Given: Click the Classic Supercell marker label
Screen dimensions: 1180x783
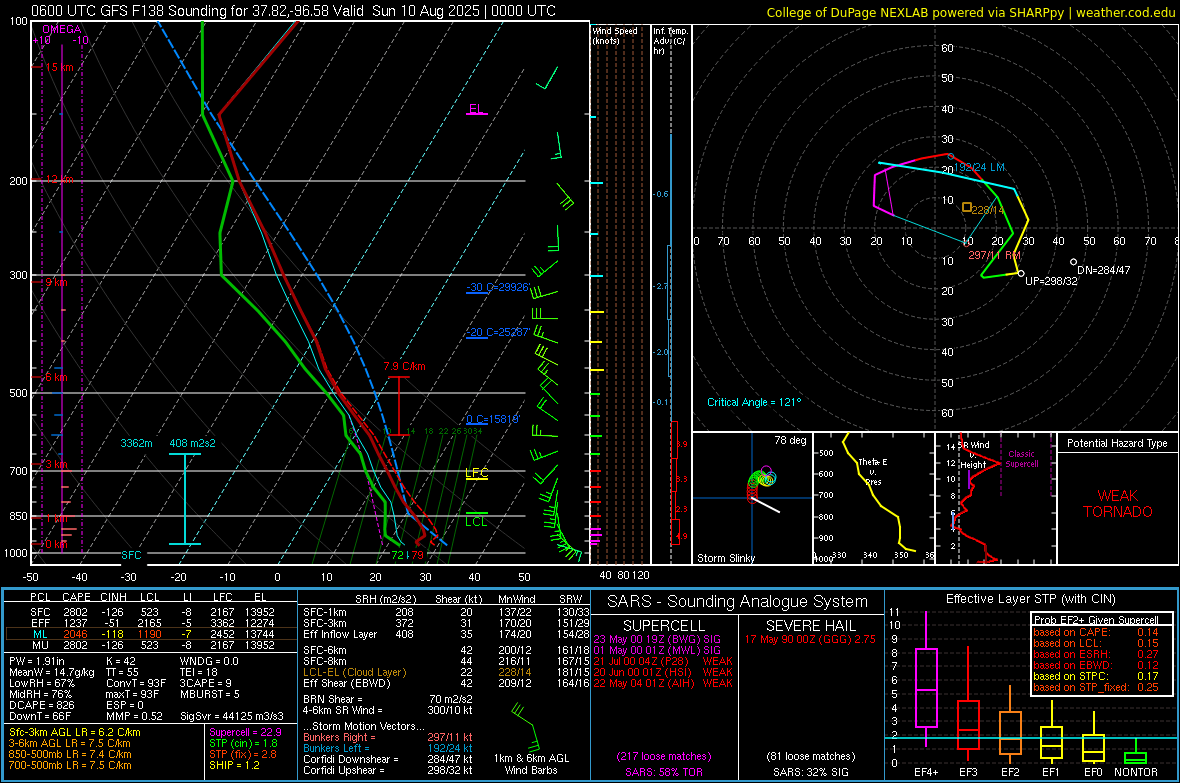Looking at the screenshot, I should (x=1021, y=459).
